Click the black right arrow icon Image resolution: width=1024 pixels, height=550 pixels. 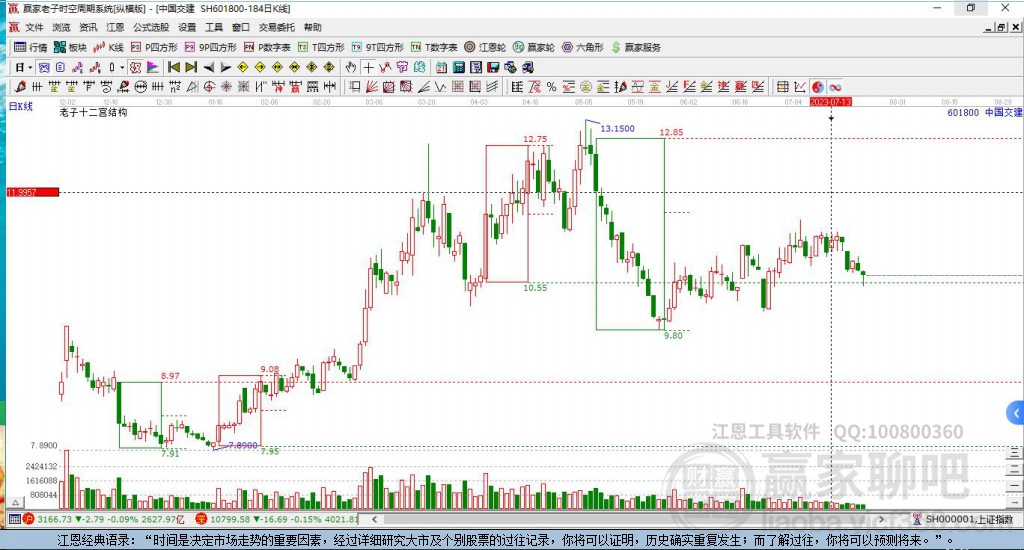coord(225,67)
